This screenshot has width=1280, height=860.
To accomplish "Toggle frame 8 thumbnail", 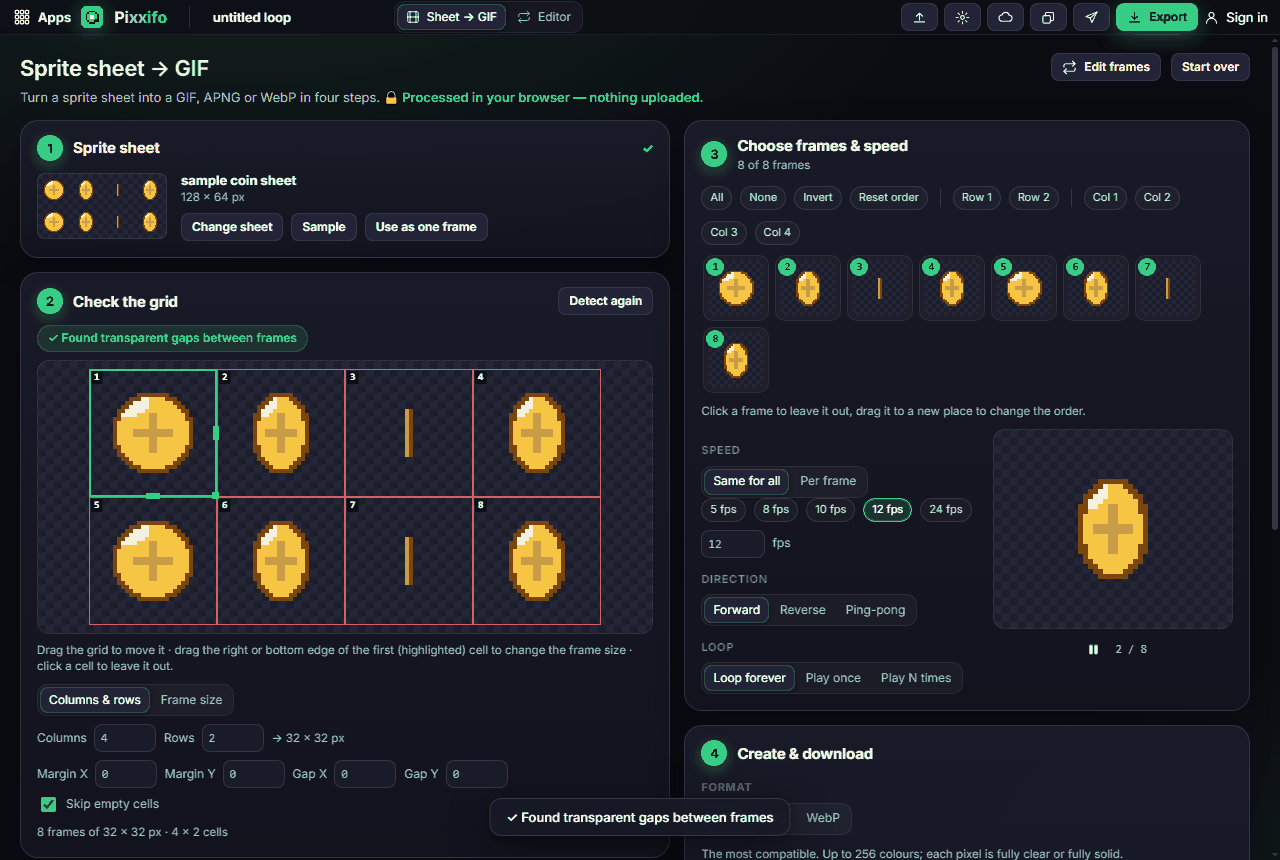I will pyautogui.click(x=736, y=360).
